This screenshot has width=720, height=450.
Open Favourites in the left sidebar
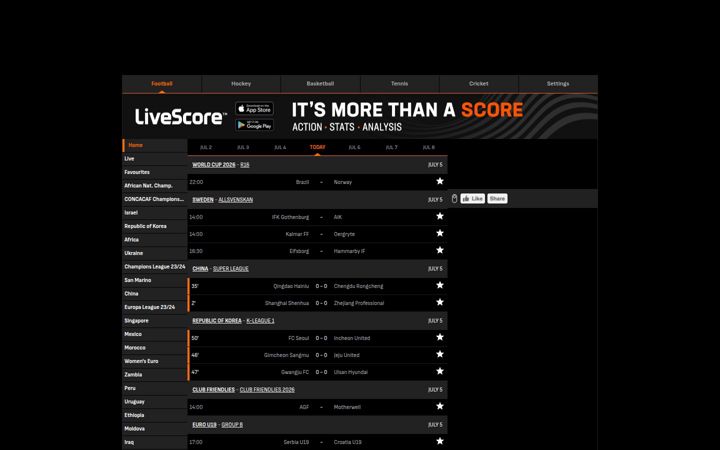coord(155,172)
